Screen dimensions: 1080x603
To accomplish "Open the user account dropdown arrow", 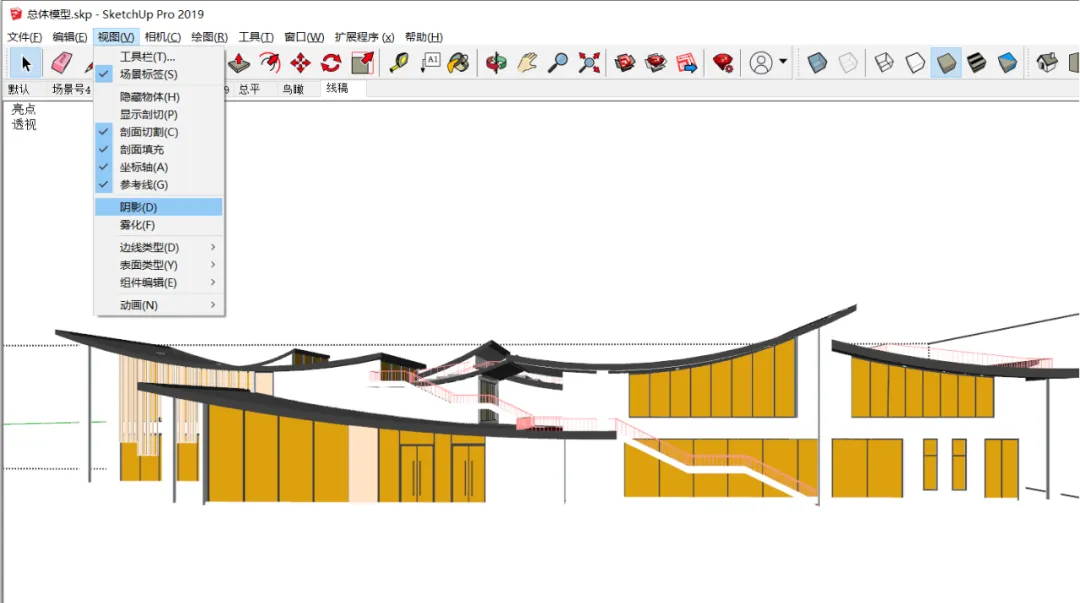I will tap(783, 62).
